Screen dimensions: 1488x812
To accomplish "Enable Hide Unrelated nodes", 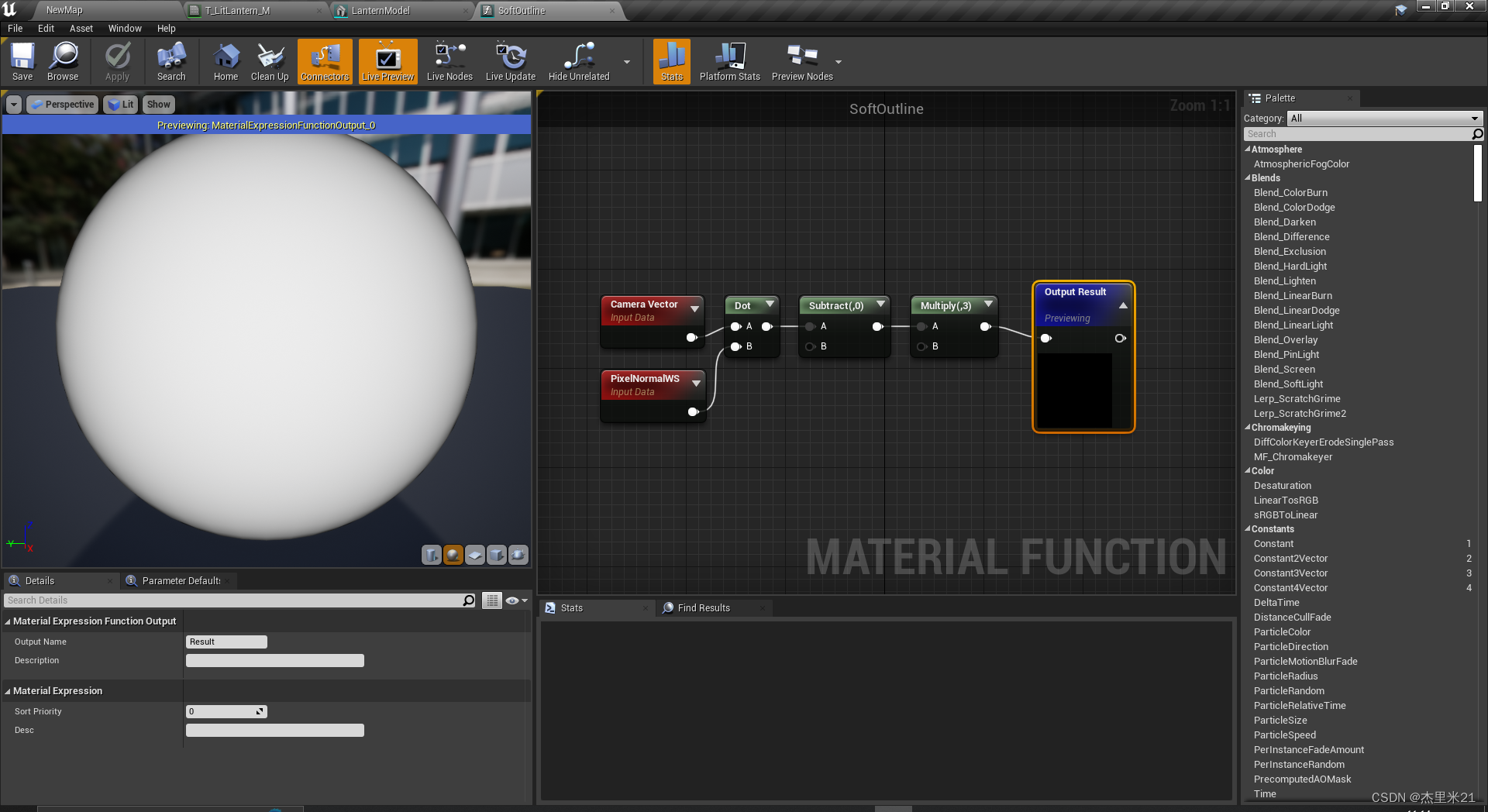I will [x=577, y=61].
